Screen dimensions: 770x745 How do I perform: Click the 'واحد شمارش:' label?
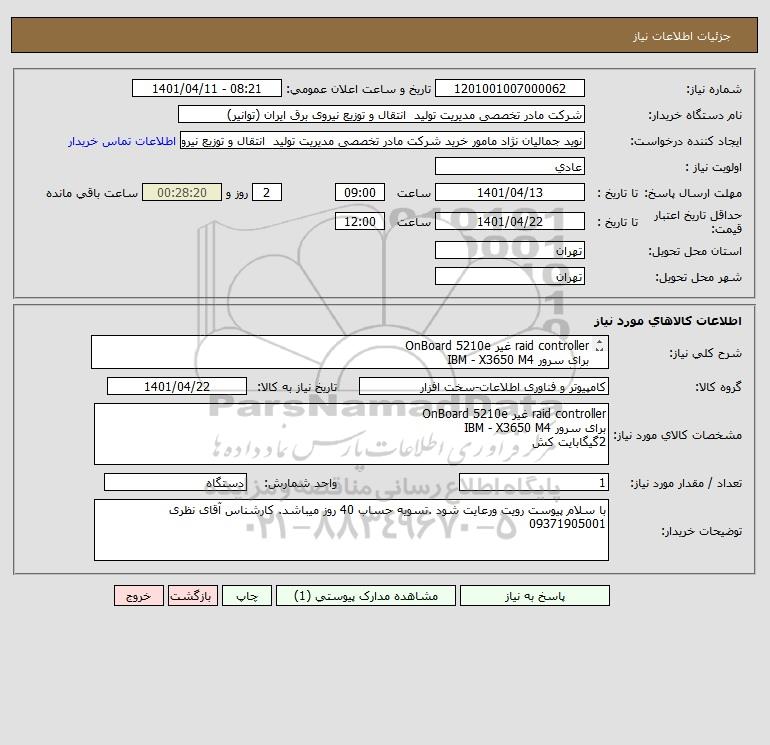[301, 484]
